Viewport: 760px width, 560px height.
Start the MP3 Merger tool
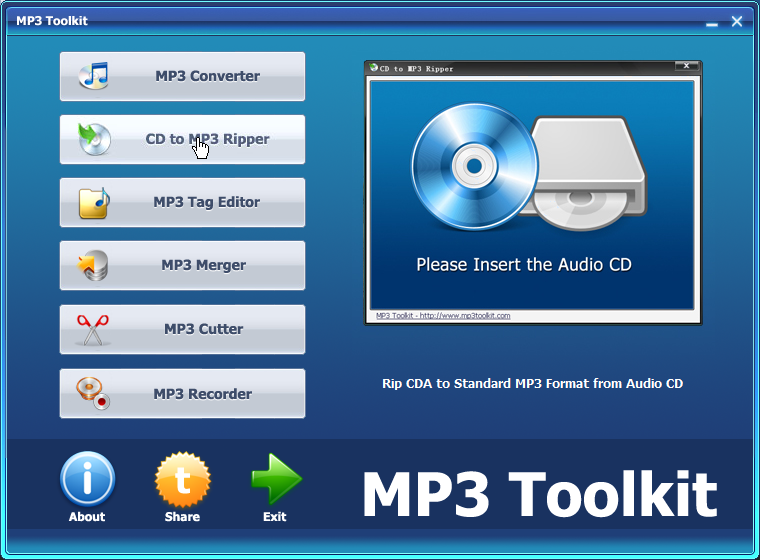(182, 266)
